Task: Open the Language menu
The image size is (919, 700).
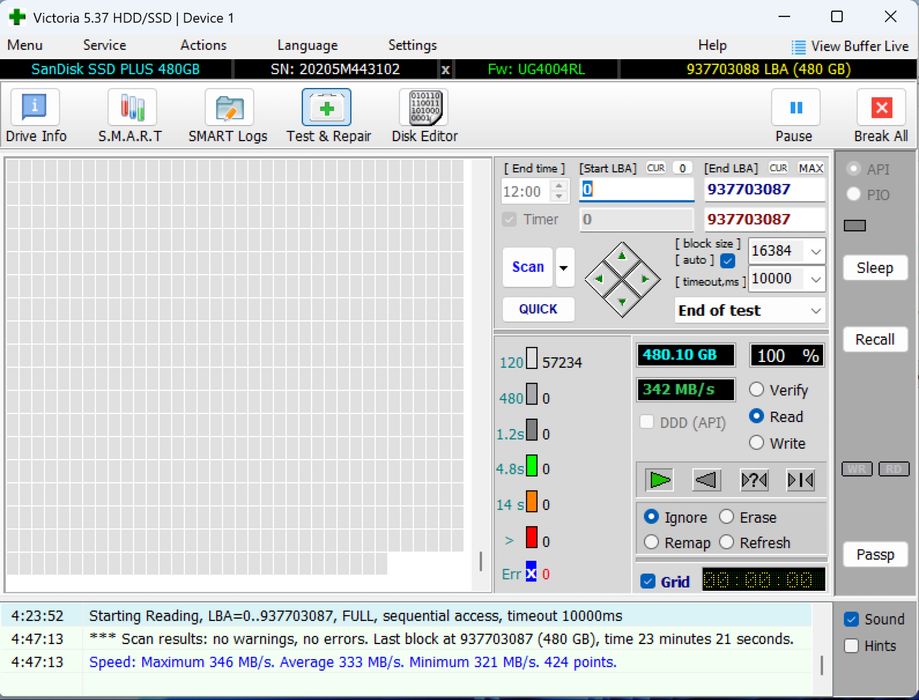Action: pyautogui.click(x=307, y=45)
